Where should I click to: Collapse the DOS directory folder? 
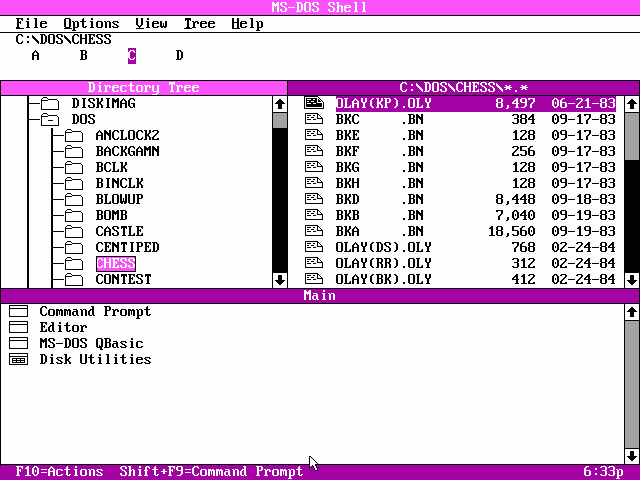click(49, 120)
